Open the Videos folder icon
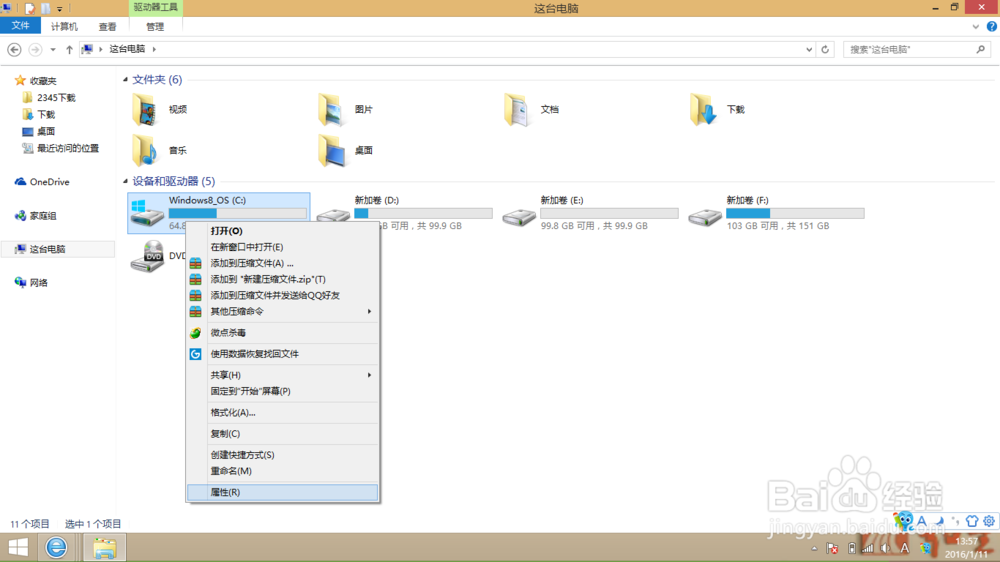The image size is (1000, 562). (x=144, y=109)
